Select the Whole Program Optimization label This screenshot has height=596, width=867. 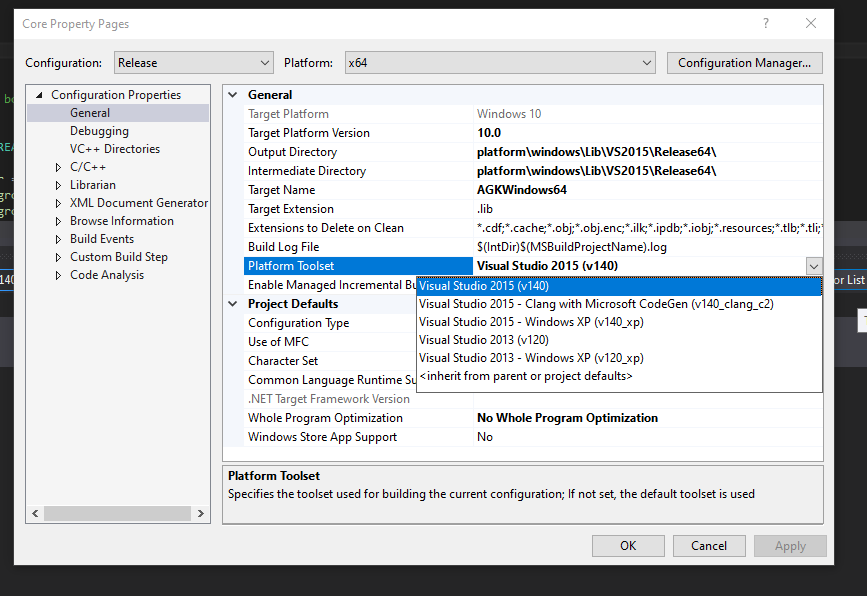pyautogui.click(x=325, y=418)
